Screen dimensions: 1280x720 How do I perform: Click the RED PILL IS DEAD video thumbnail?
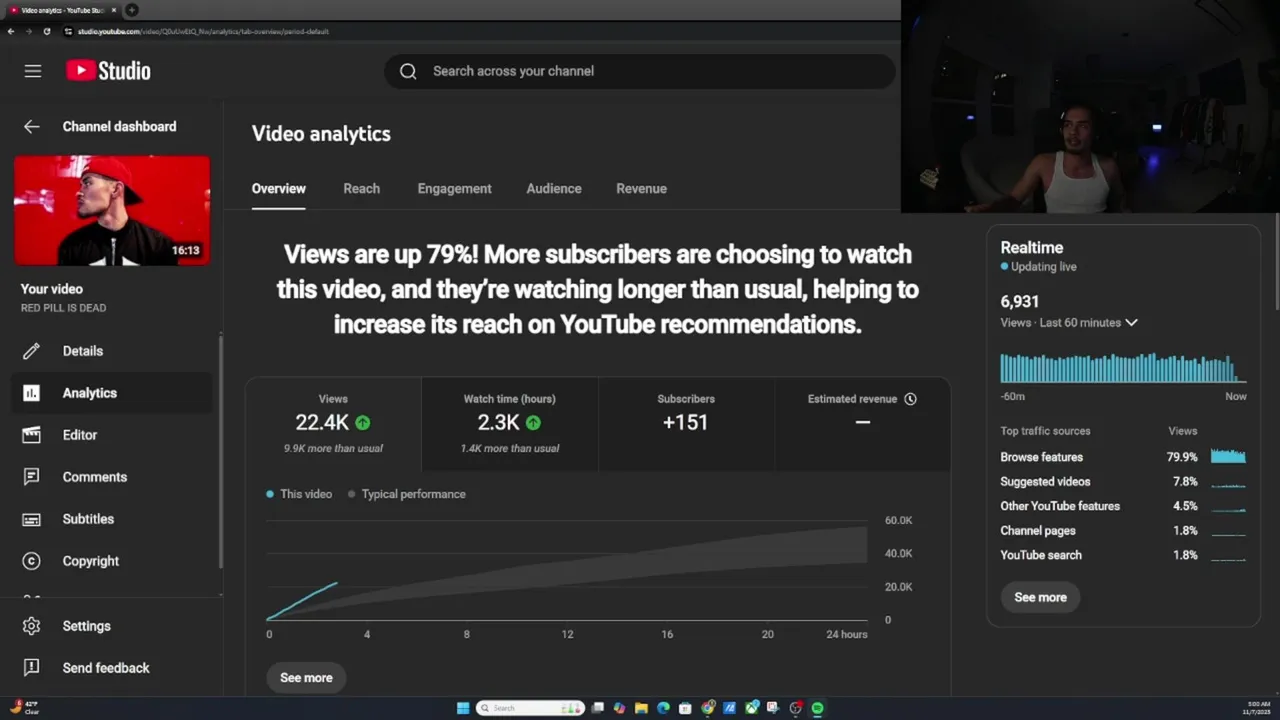tap(112, 210)
